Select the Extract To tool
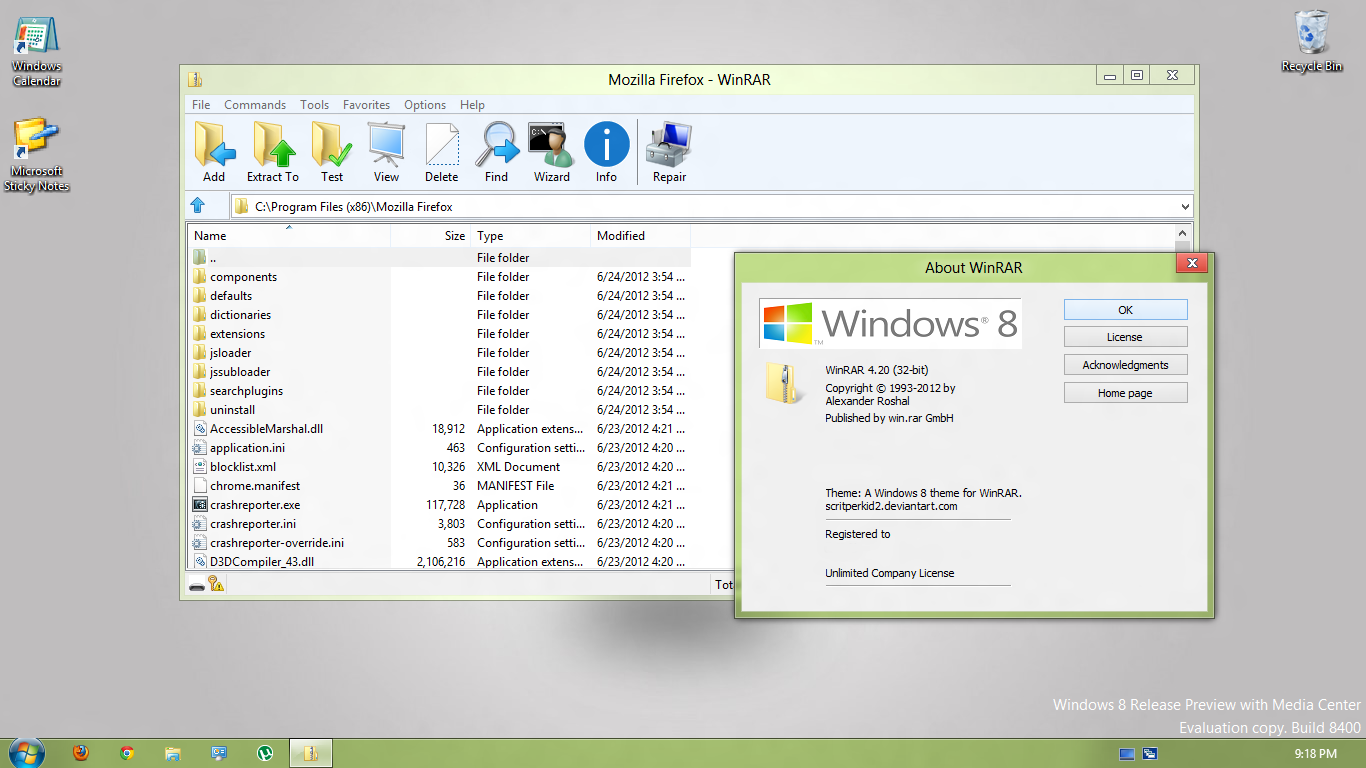 (x=272, y=150)
